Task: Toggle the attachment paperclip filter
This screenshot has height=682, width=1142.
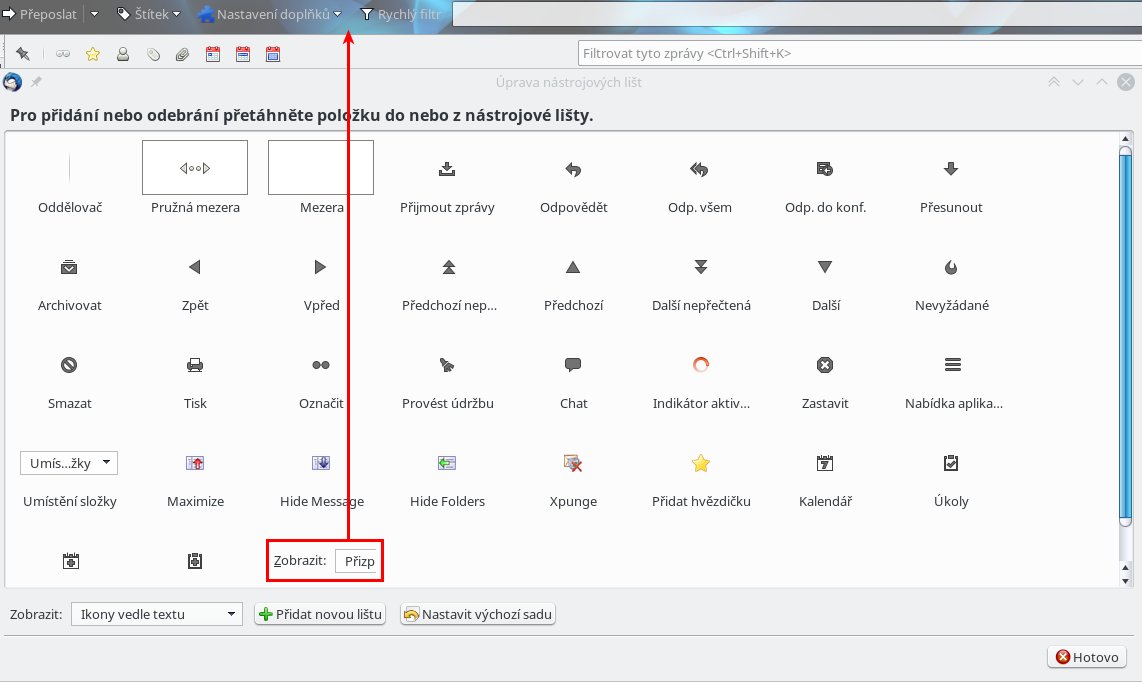Action: [x=182, y=55]
